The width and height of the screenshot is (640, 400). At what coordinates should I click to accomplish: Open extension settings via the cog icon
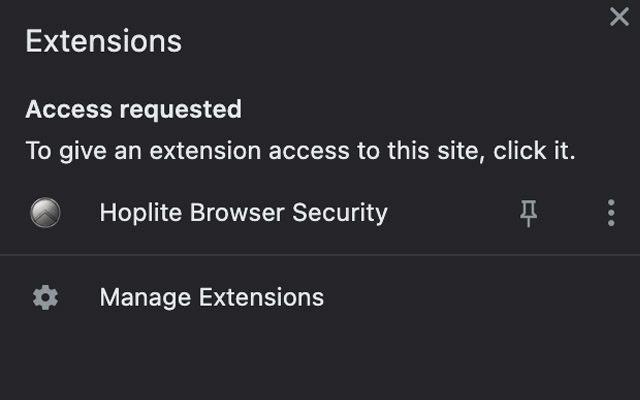[45, 297]
